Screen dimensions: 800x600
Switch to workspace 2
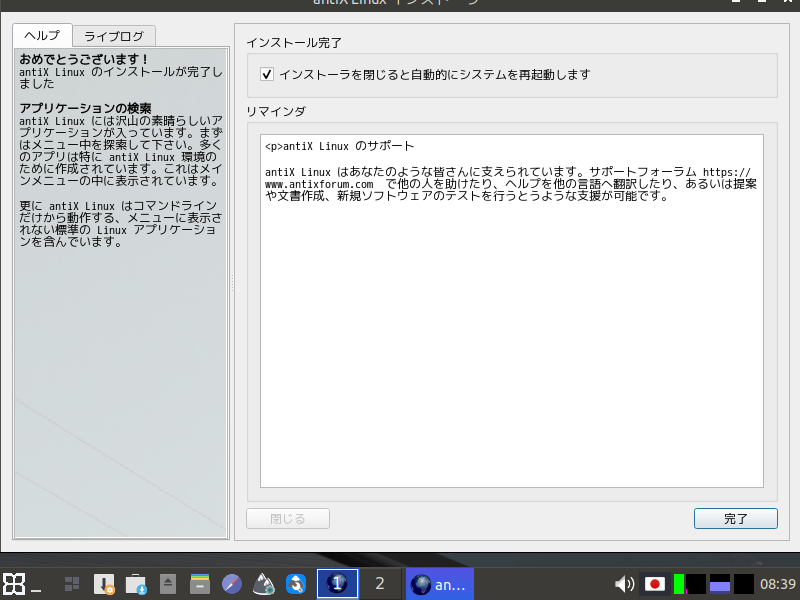pyautogui.click(x=380, y=583)
